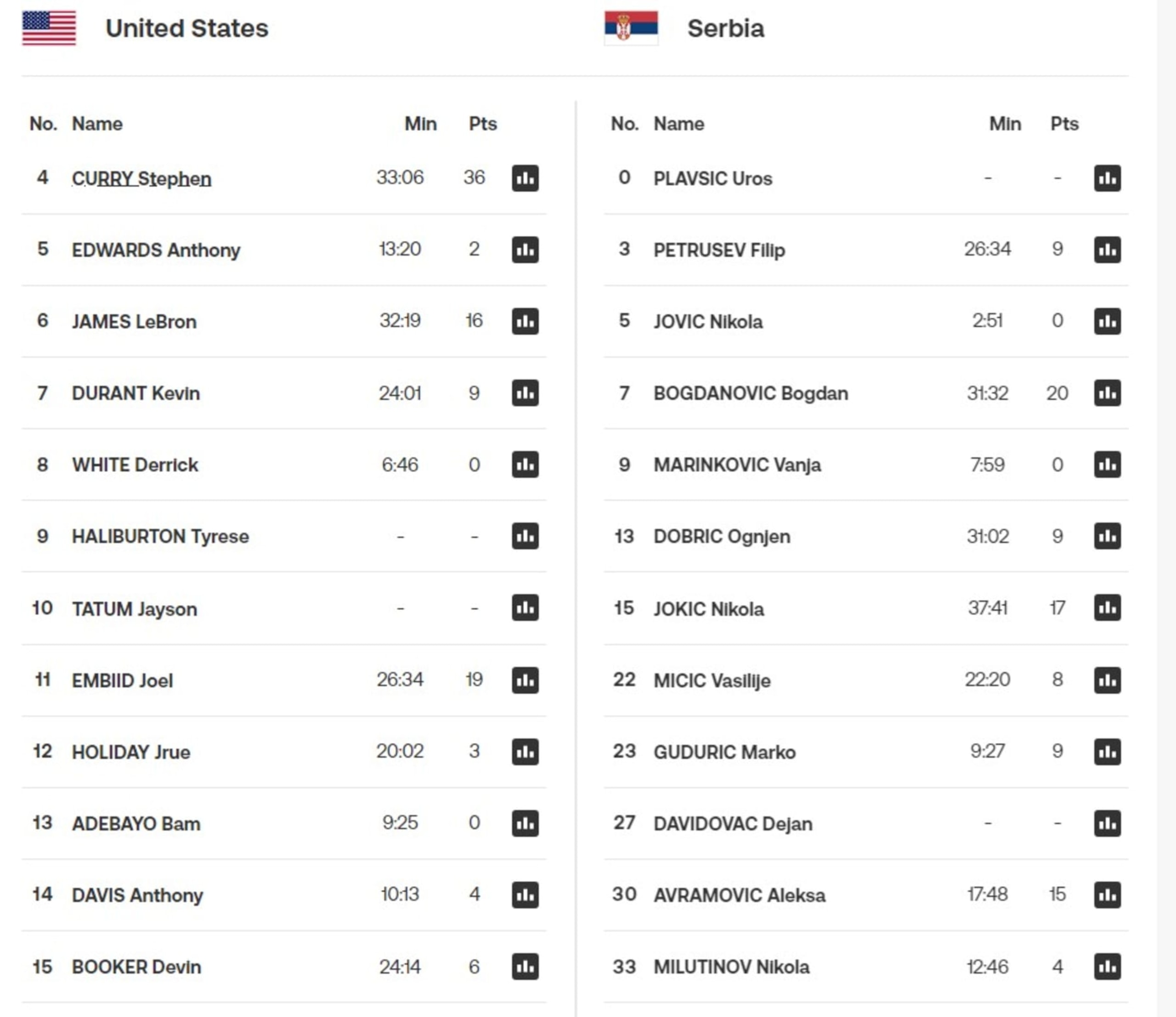Open stats icon for Anthony Edwards
The width and height of the screenshot is (1176, 1017).
tap(525, 250)
